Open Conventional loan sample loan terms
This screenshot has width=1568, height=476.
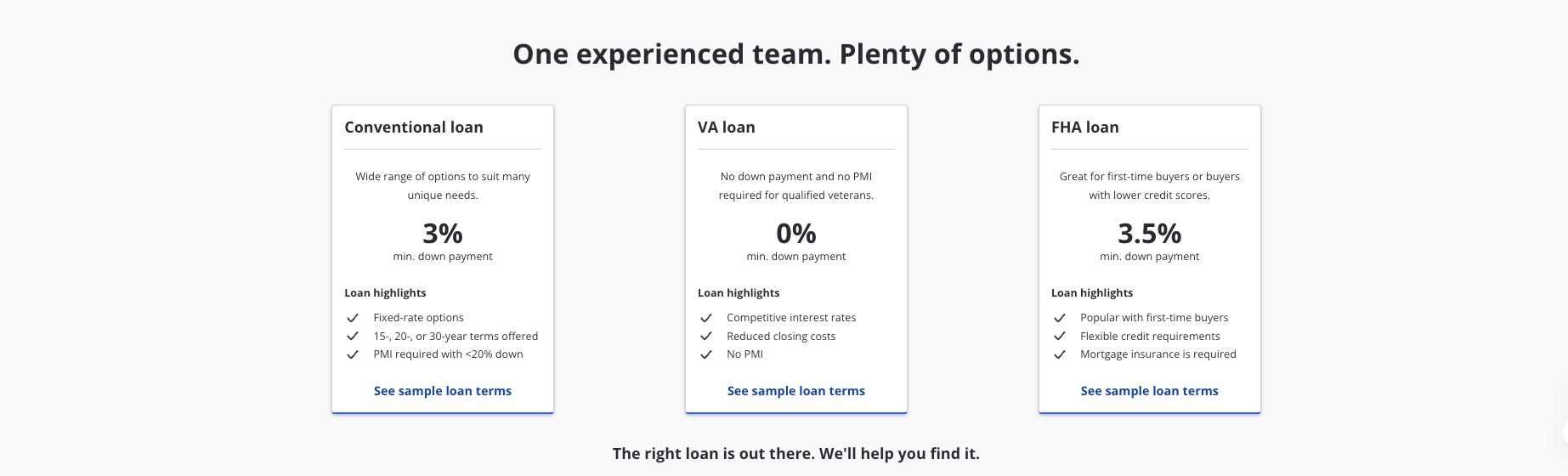pyautogui.click(x=443, y=391)
